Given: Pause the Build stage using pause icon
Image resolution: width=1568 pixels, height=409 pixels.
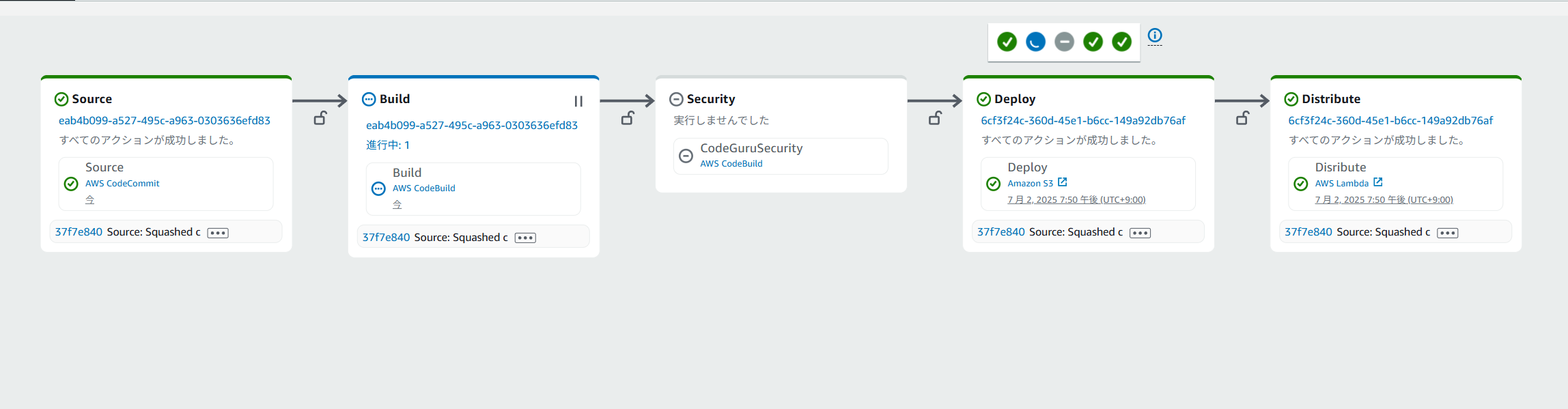Looking at the screenshot, I should (x=578, y=101).
